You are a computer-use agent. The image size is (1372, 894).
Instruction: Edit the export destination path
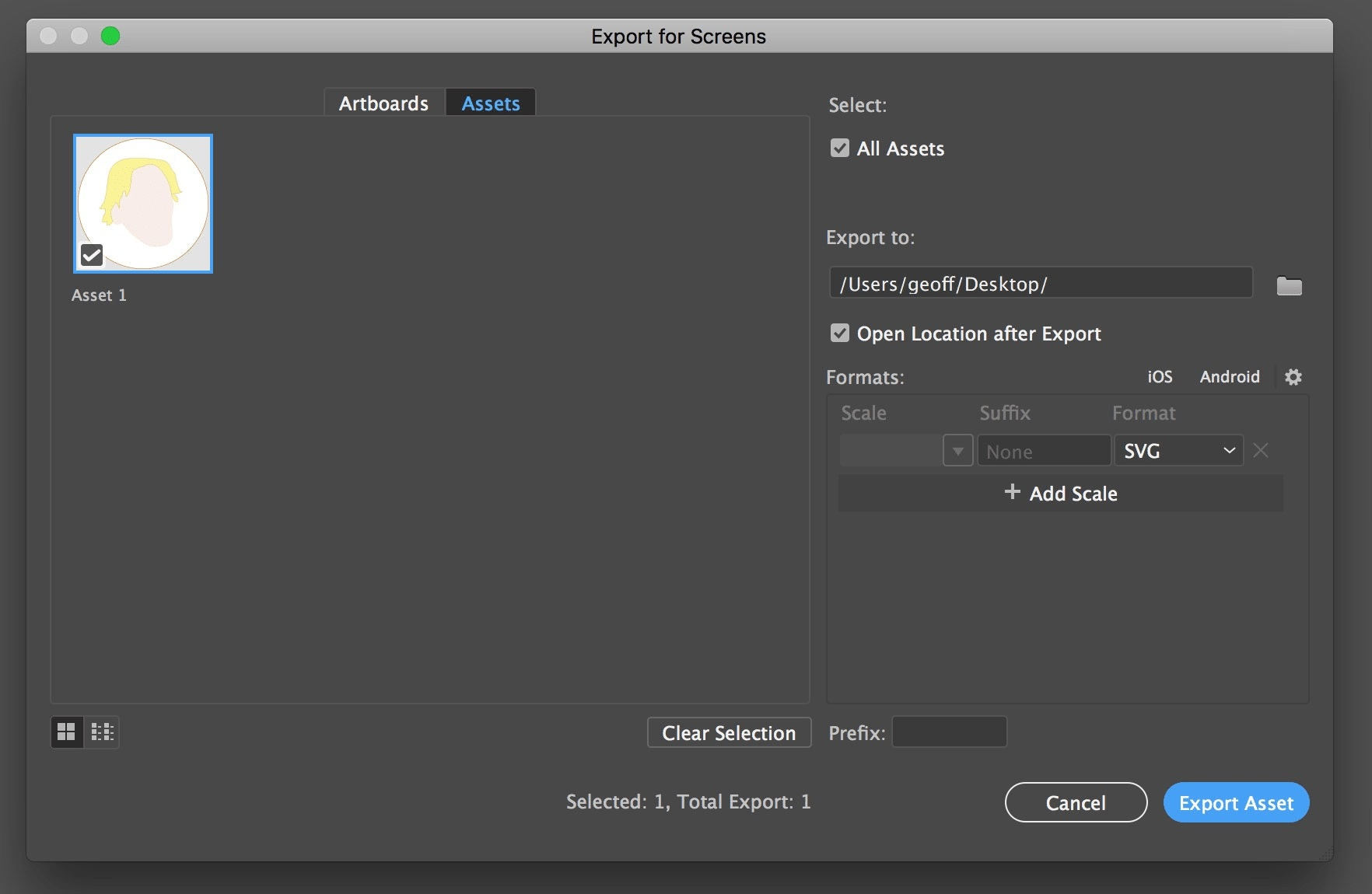point(1041,283)
